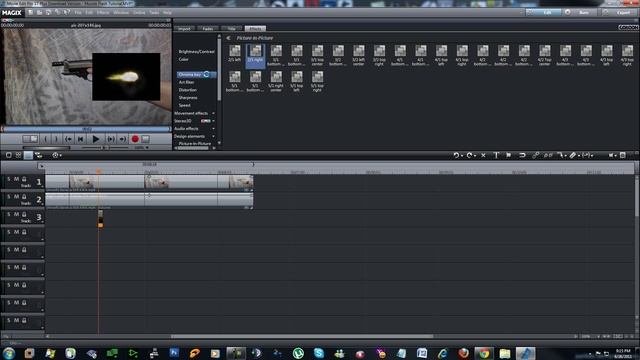The height and width of the screenshot is (360, 640).
Task: Start playback with the Play button
Action: 96,139
